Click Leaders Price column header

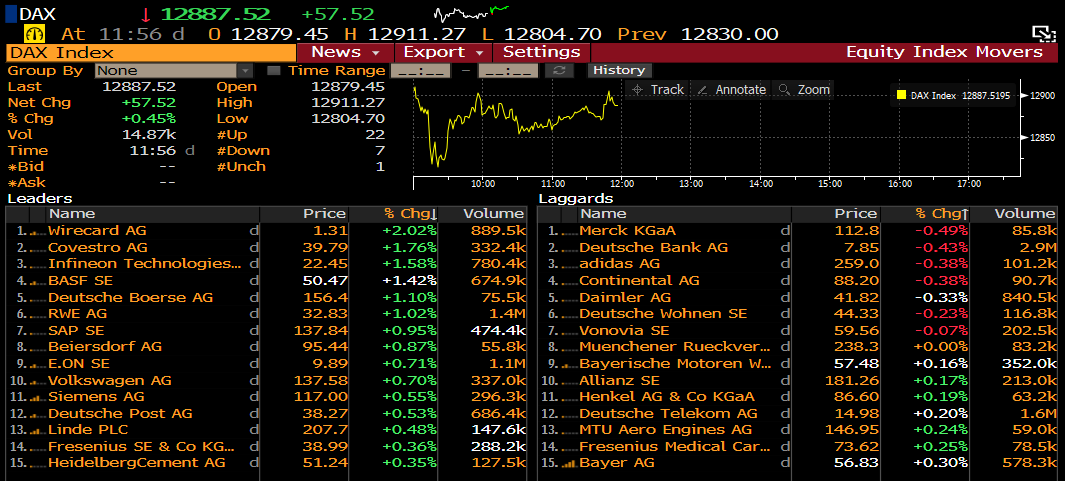click(x=304, y=214)
